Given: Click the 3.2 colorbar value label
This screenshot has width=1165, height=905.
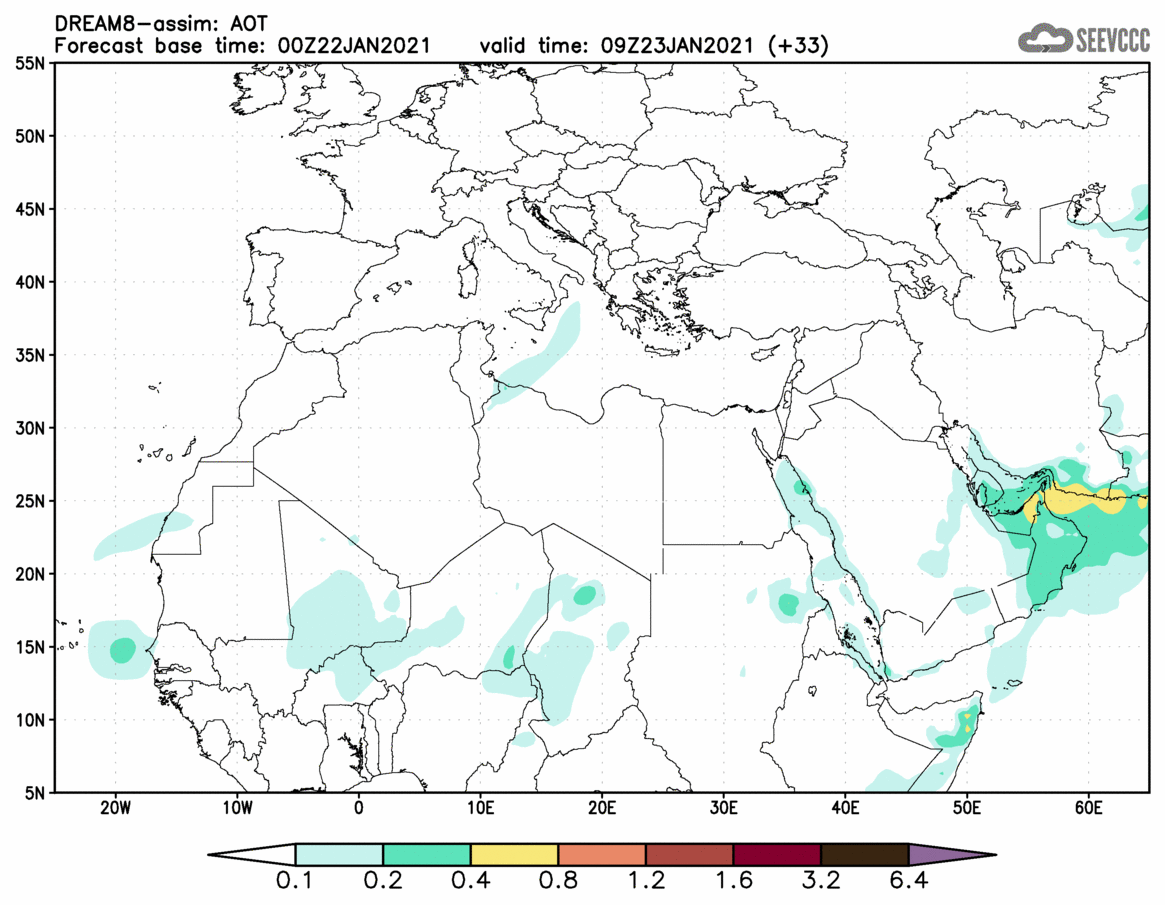Looking at the screenshot, I should (821, 881).
